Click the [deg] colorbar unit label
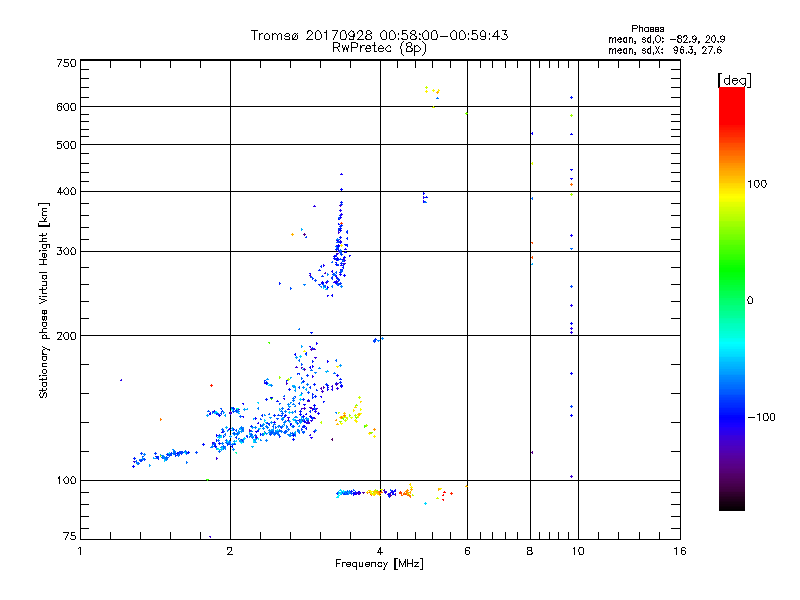Viewport: 800px width, 600px height. pos(734,80)
